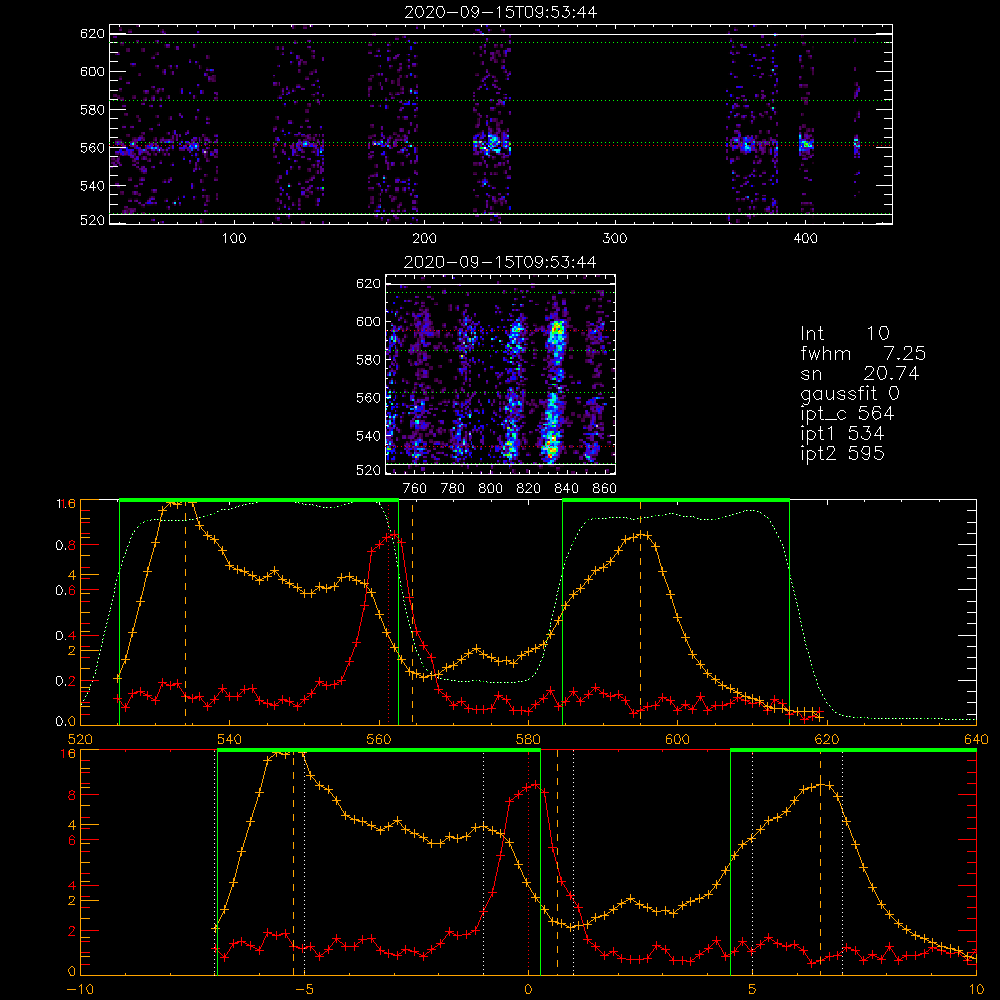Click y-axis label 600 of top spectrogram
Image resolution: width=1000 pixels, height=1000 pixels.
click(92, 71)
